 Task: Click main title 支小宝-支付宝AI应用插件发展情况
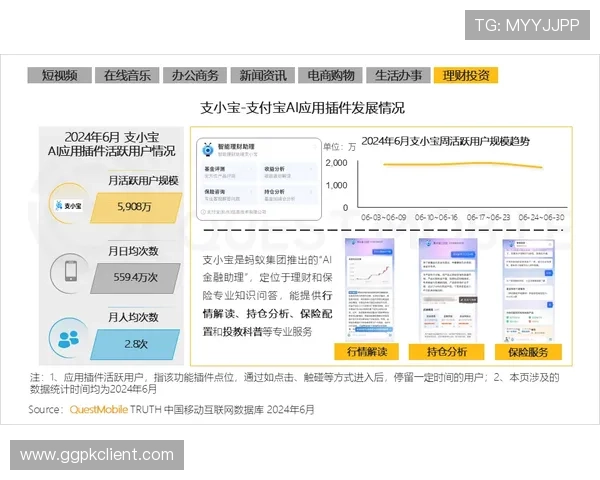click(x=302, y=108)
